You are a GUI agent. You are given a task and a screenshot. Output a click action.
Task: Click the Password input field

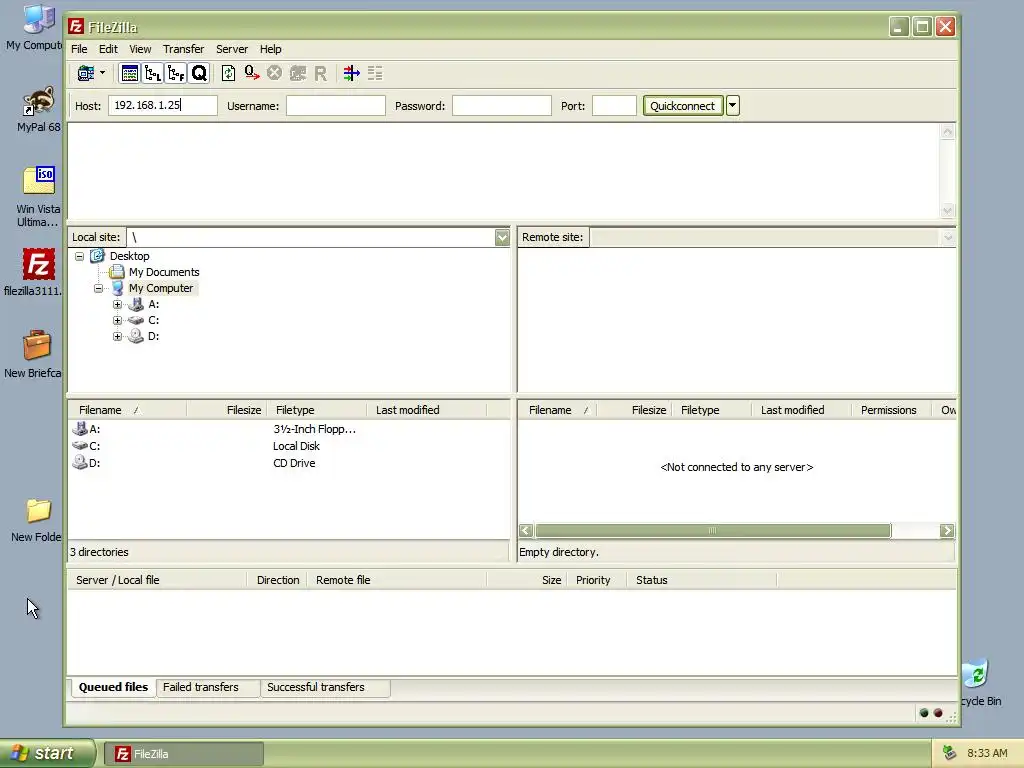point(502,105)
